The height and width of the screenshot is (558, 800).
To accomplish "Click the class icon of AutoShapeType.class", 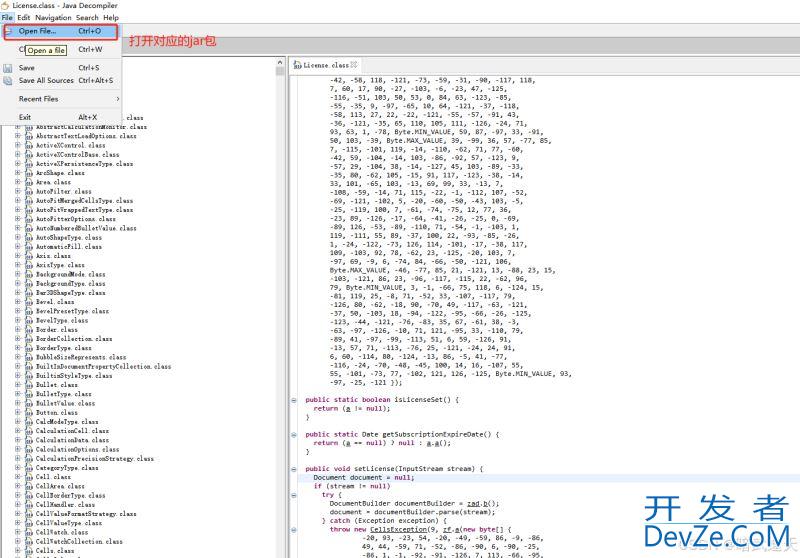I will click(29, 238).
